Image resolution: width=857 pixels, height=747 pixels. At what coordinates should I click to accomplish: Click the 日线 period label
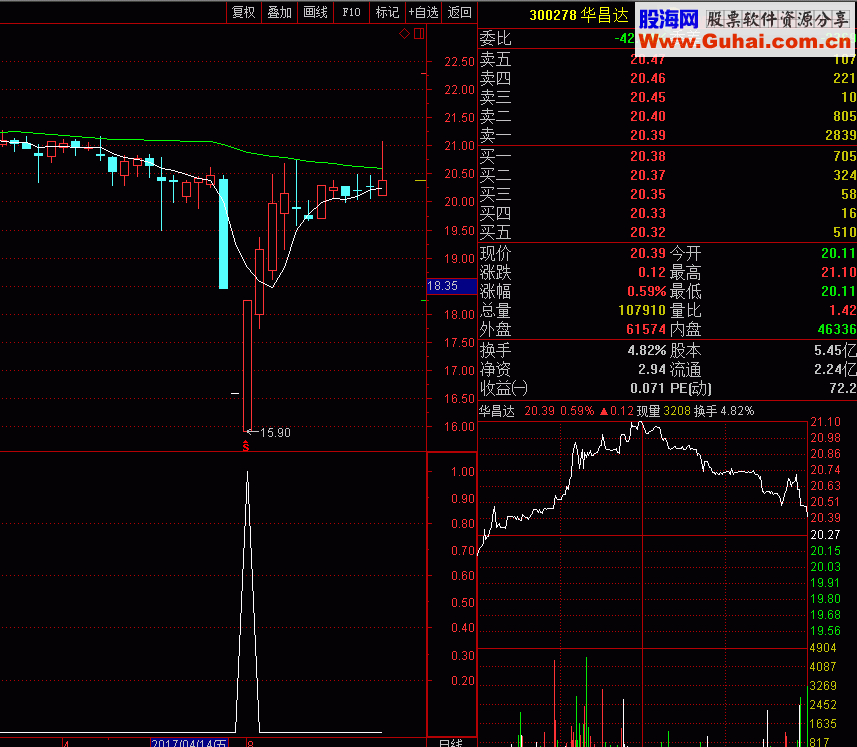pos(451,743)
